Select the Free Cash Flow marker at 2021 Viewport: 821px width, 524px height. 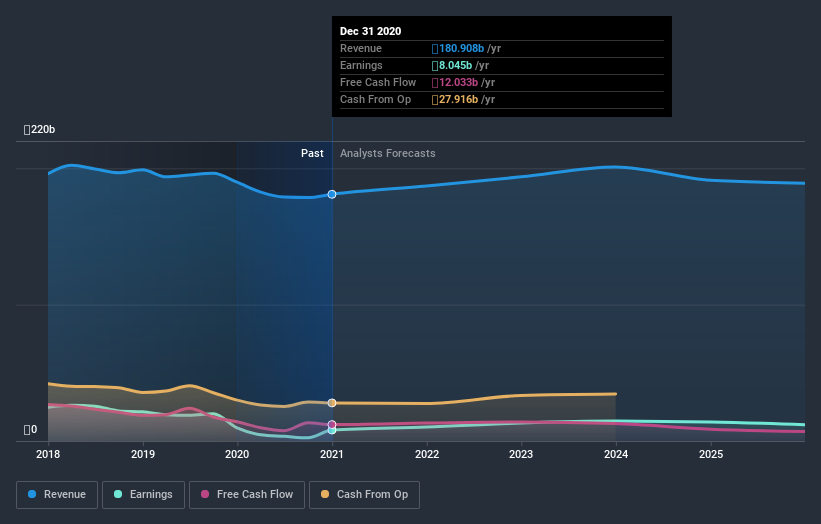(x=332, y=425)
